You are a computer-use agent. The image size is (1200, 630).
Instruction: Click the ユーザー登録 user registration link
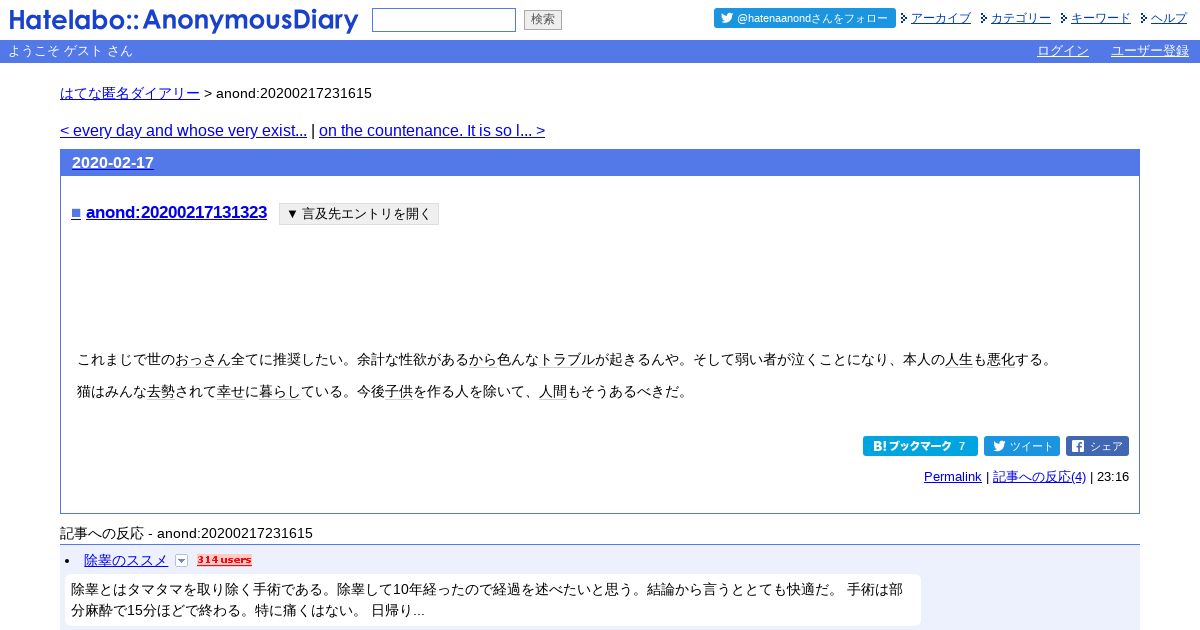pos(1150,51)
